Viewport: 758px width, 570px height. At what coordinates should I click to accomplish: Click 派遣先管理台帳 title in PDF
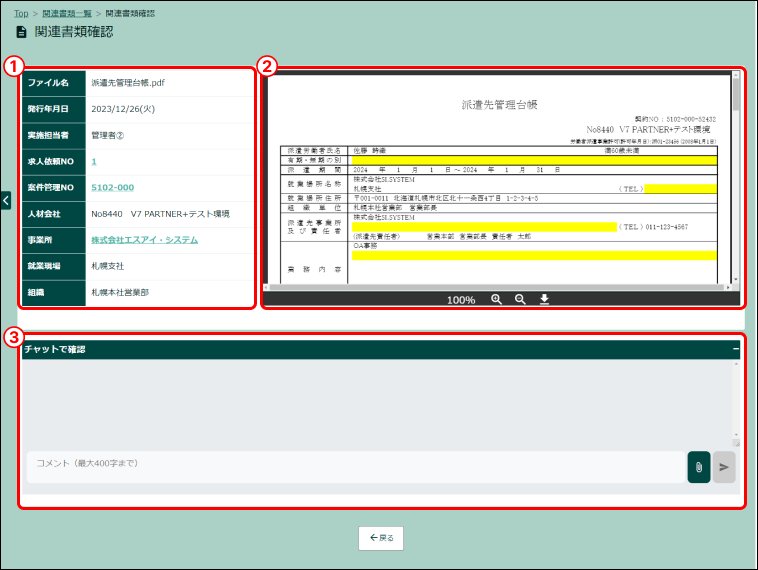[x=499, y=105]
